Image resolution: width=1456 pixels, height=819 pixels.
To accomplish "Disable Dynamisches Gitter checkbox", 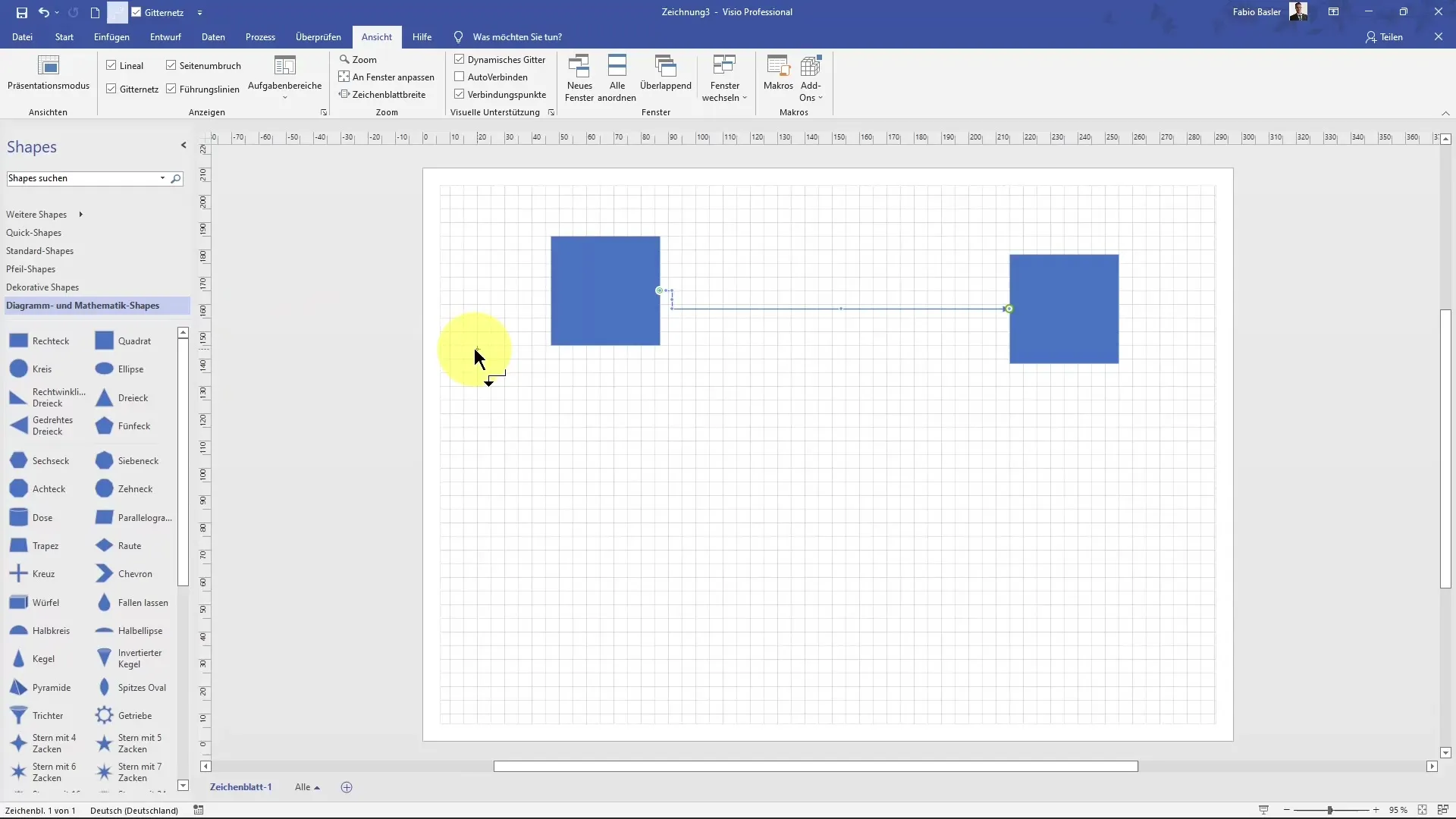I will coord(460,59).
